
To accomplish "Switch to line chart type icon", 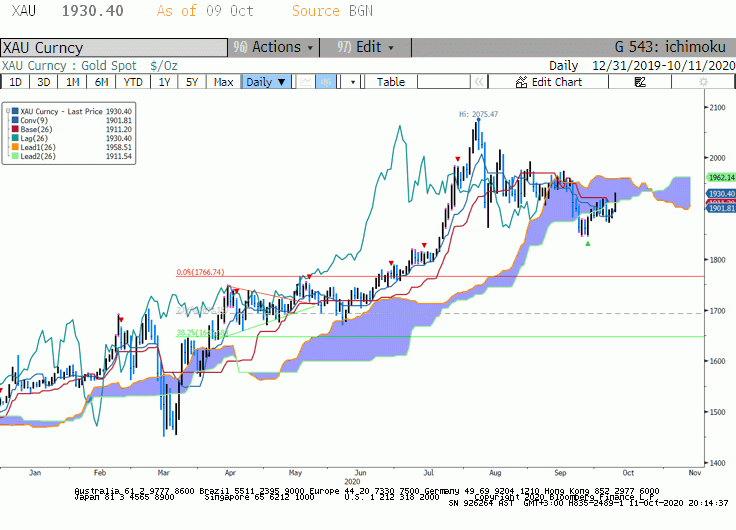I will click(x=306, y=82).
